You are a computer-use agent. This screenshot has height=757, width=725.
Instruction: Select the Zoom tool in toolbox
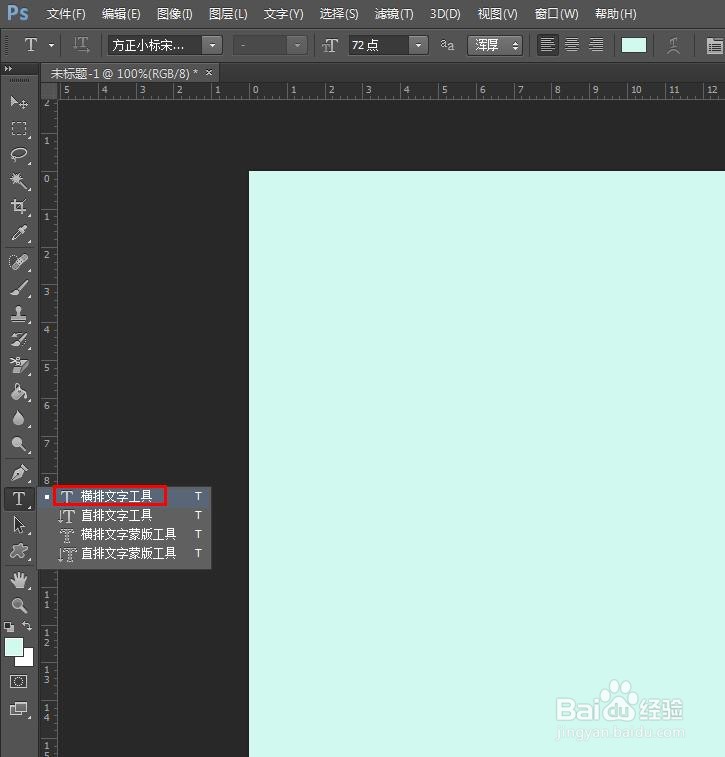click(x=19, y=605)
